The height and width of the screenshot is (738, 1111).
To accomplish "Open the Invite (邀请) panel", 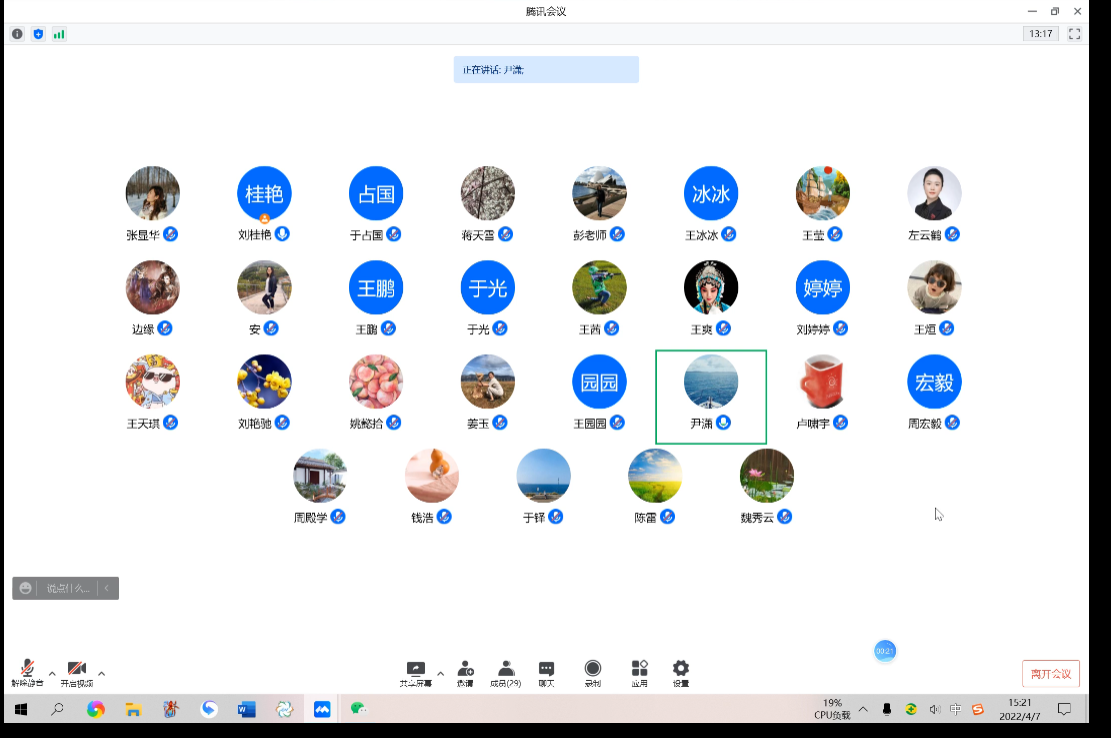I will coord(465,669).
